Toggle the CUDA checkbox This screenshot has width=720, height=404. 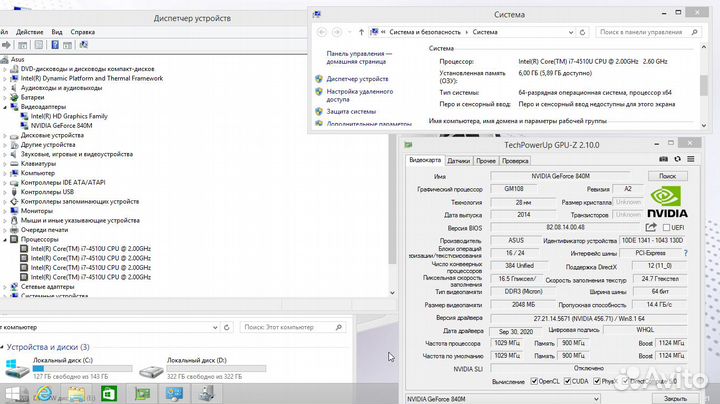pyautogui.click(x=568, y=381)
